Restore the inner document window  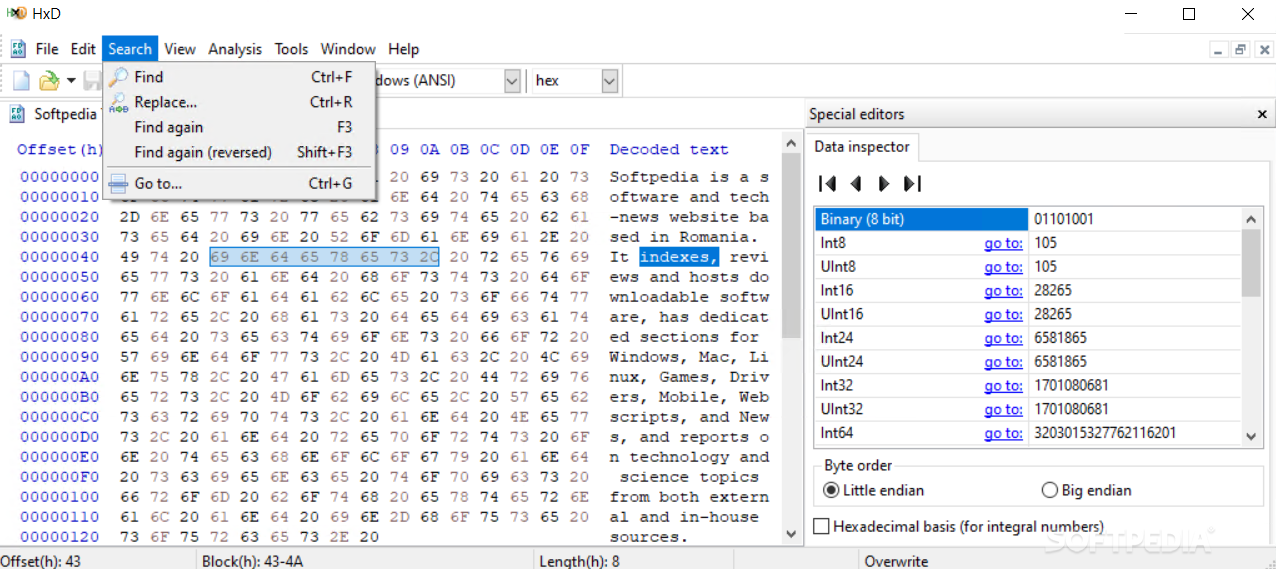1241,49
